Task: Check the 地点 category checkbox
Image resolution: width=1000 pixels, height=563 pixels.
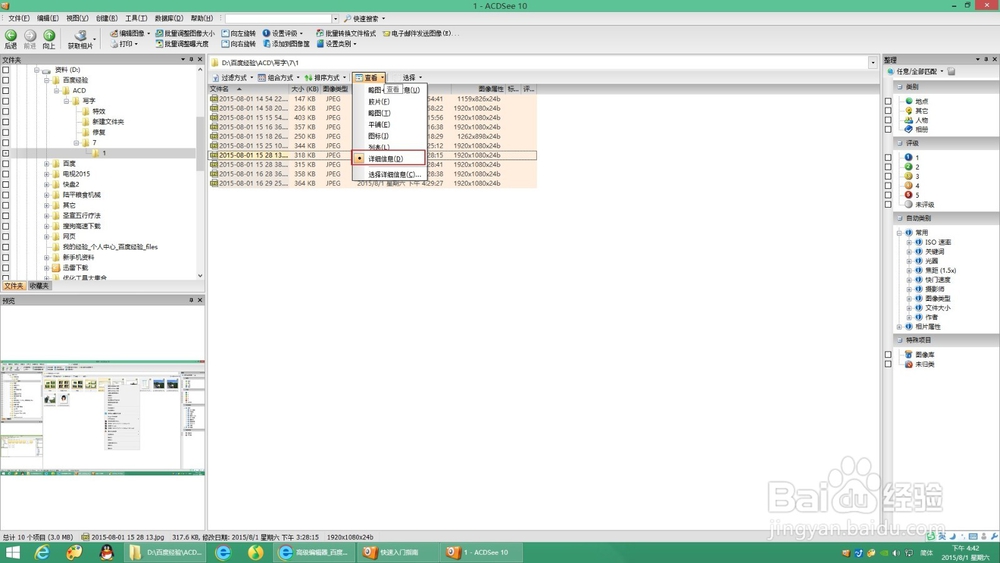Action: coord(888,101)
